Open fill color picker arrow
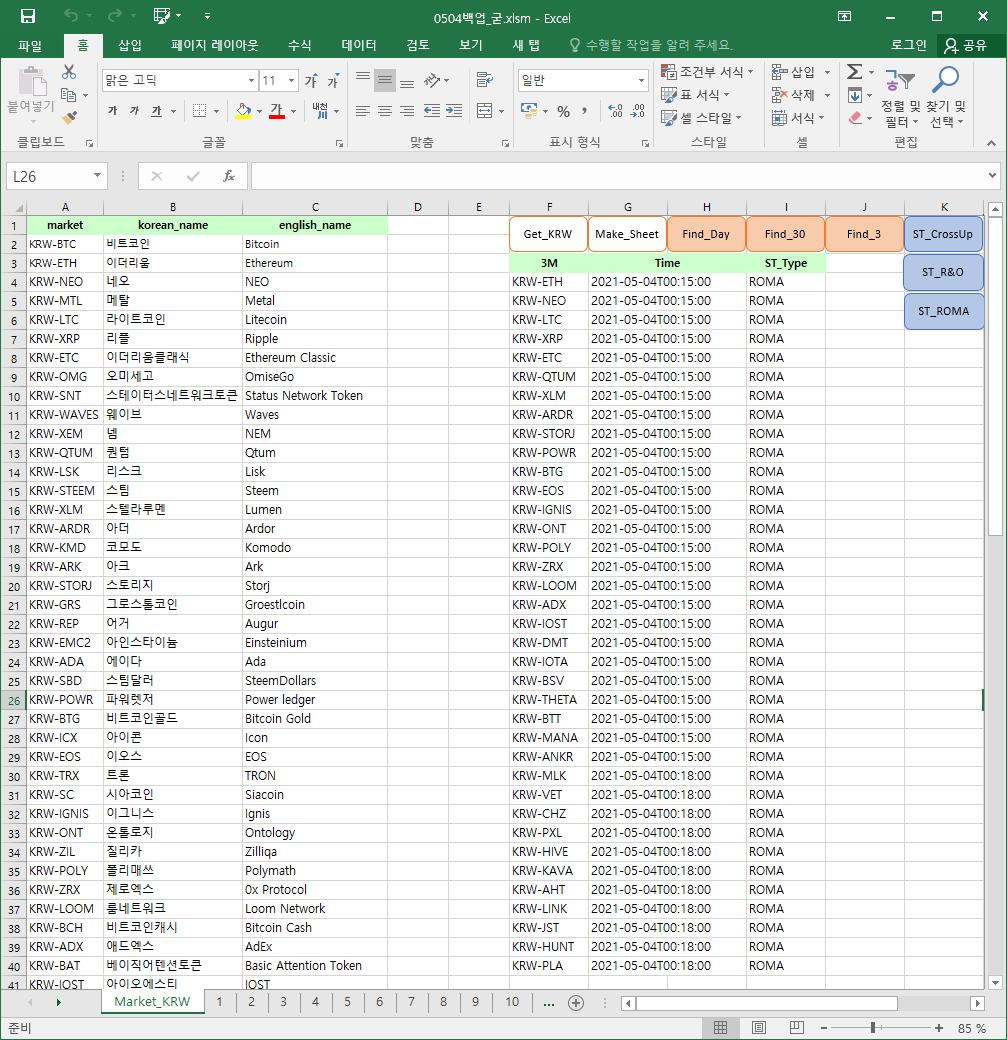The image size is (1007, 1040). 259,111
